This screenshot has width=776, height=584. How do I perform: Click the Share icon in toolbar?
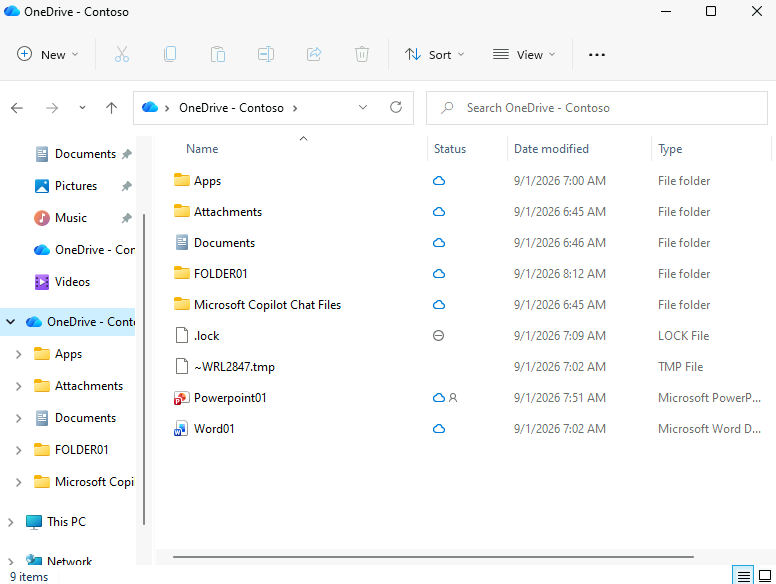314,54
